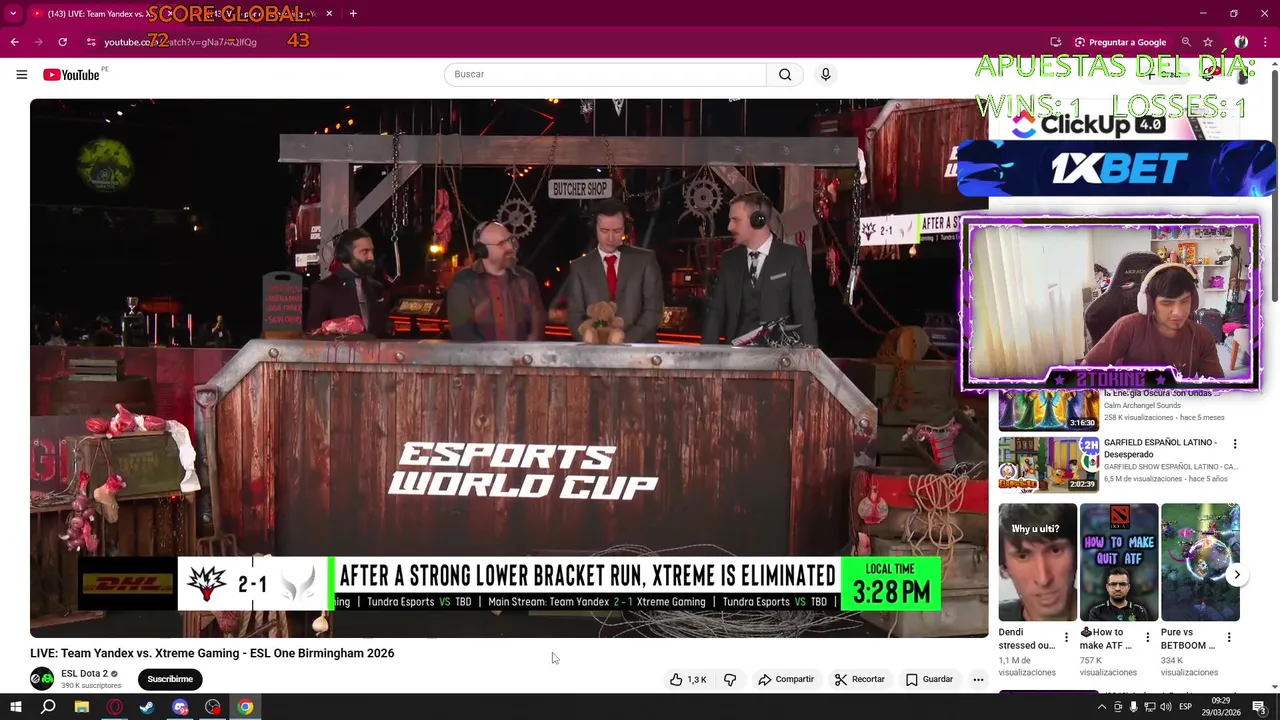Image resolution: width=1280 pixels, height=720 pixels.
Task: Show hidden system tray icons
Action: (x=1102, y=707)
